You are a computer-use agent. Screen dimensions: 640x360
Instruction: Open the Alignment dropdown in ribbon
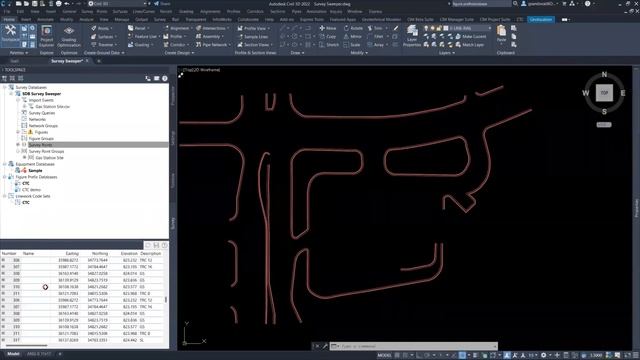(x=178, y=28)
